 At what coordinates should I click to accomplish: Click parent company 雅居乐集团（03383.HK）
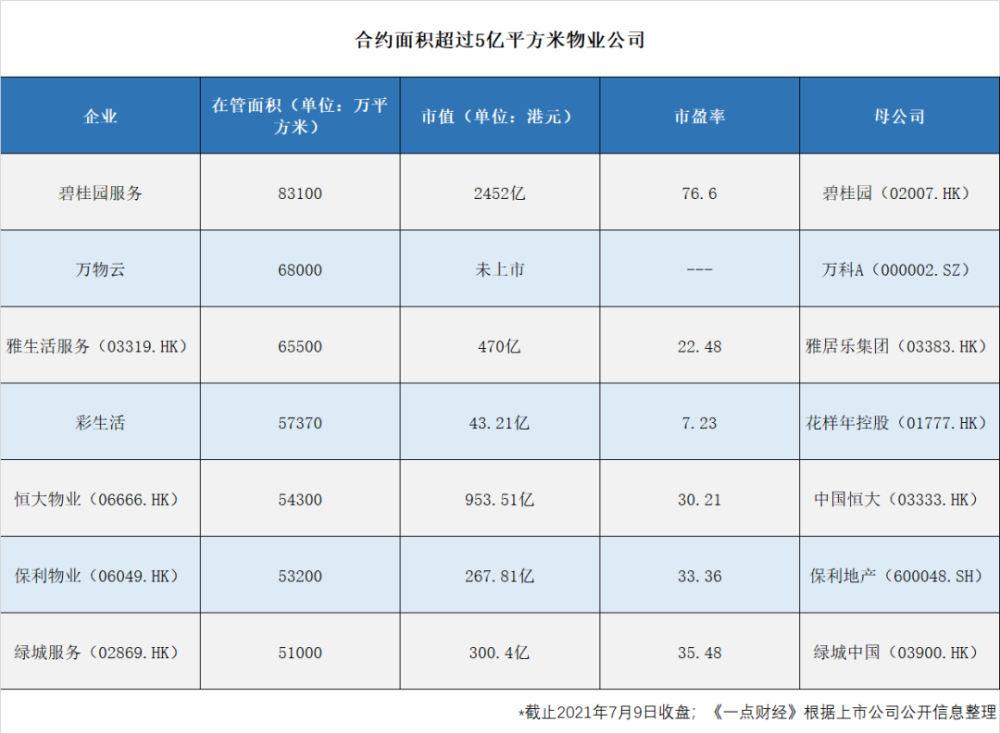(899, 346)
